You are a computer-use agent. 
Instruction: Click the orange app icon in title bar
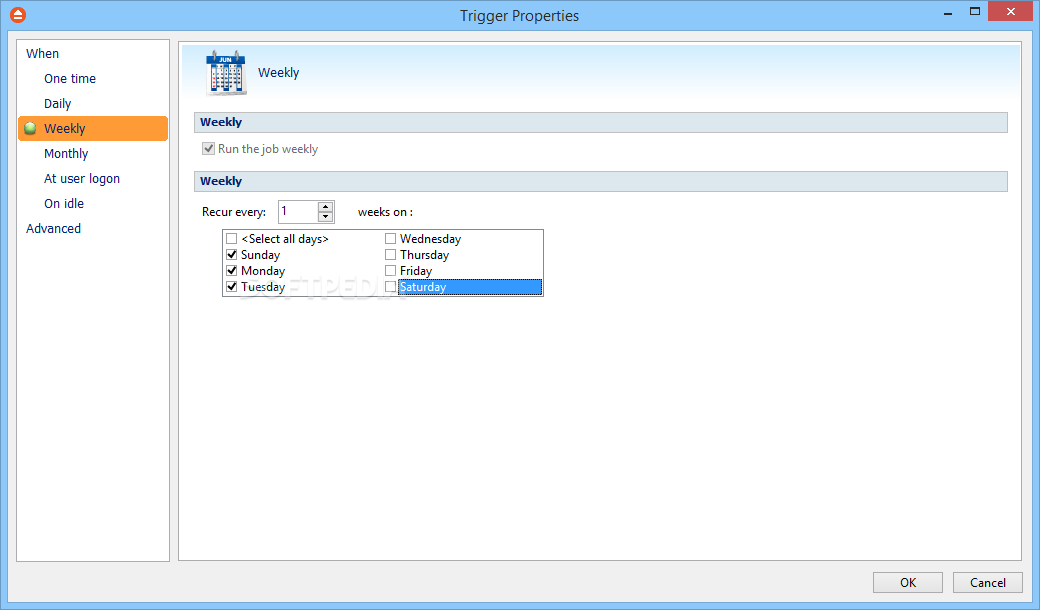18,15
